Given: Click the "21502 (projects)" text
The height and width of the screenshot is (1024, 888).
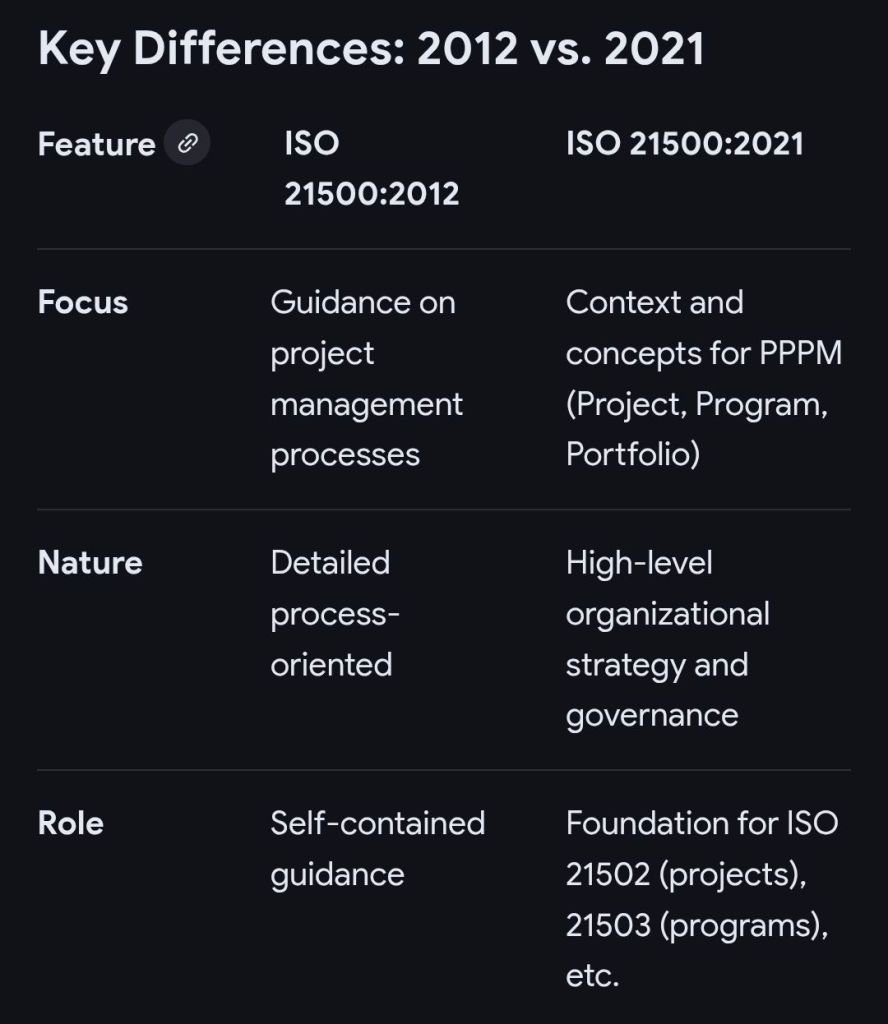Looking at the screenshot, I should (x=686, y=874).
